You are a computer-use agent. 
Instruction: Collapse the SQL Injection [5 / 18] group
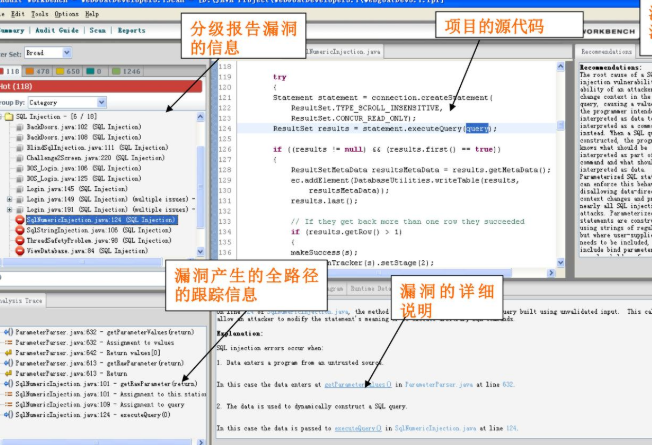[1, 117]
